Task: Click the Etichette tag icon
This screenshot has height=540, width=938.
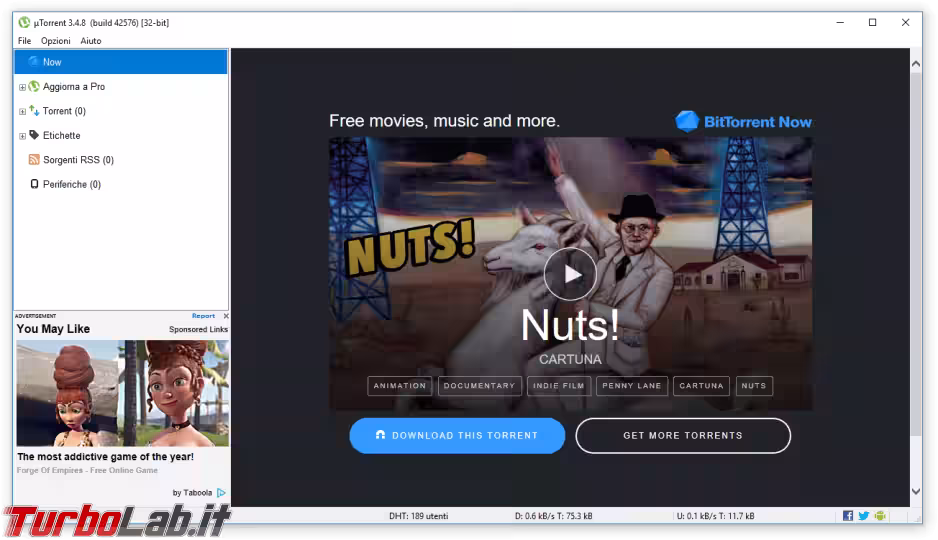Action: (34, 135)
